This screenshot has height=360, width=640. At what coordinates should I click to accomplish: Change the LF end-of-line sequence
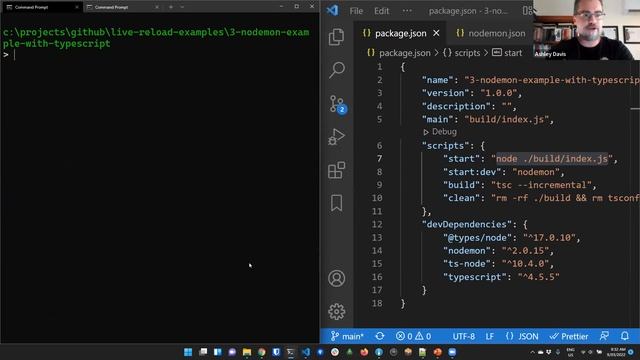490,336
